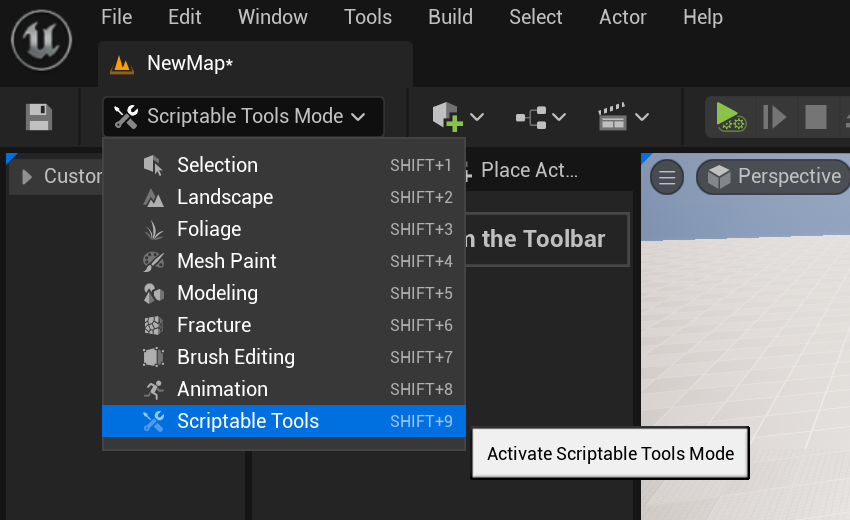The width and height of the screenshot is (850, 520).
Task: Choose Modeling mode entry
Action: 217,293
